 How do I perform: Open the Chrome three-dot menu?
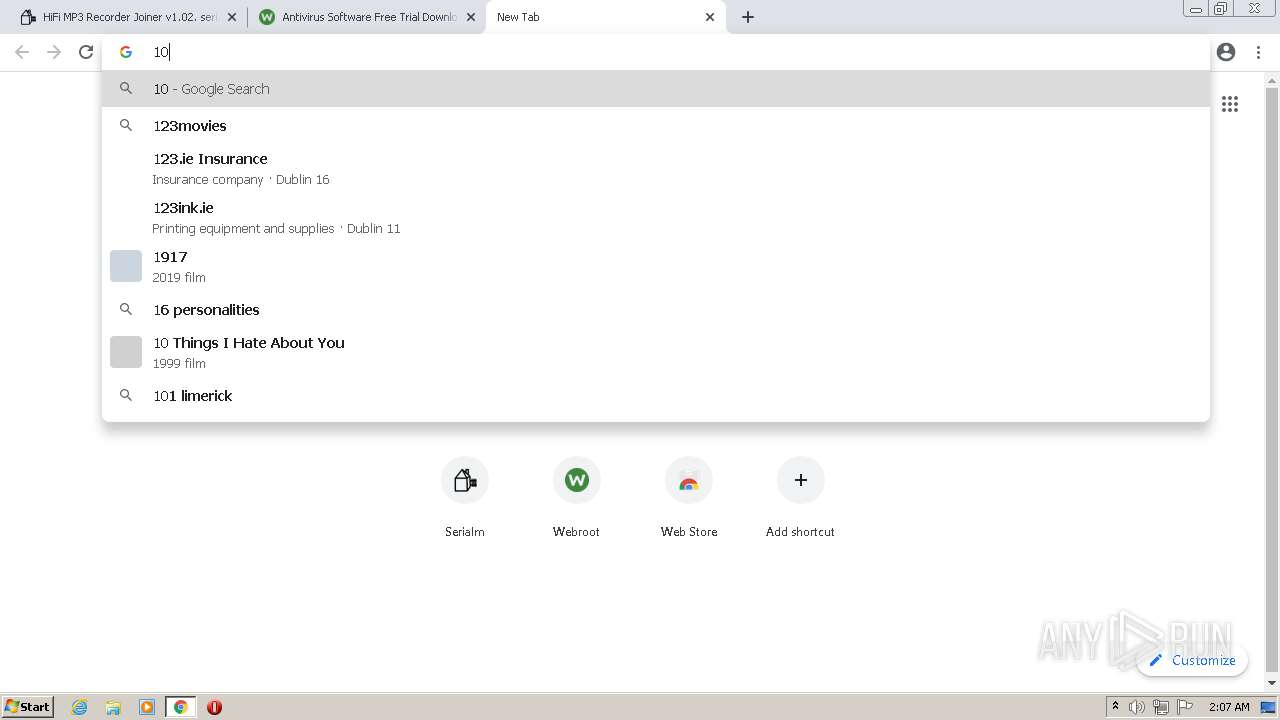click(x=1258, y=52)
